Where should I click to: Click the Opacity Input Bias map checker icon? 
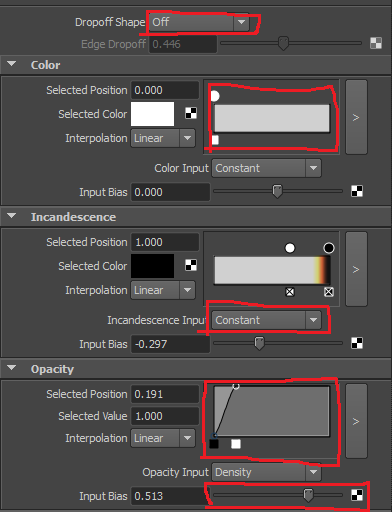pos(357,495)
